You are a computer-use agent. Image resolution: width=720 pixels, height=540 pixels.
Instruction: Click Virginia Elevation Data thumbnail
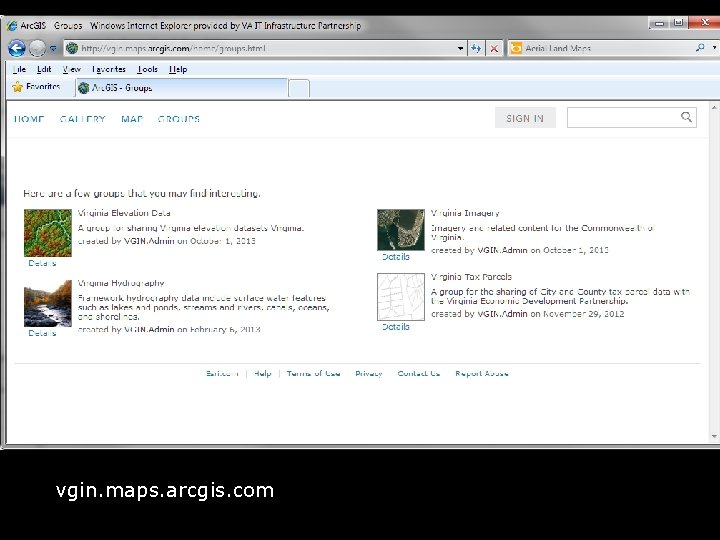pyautogui.click(x=48, y=233)
